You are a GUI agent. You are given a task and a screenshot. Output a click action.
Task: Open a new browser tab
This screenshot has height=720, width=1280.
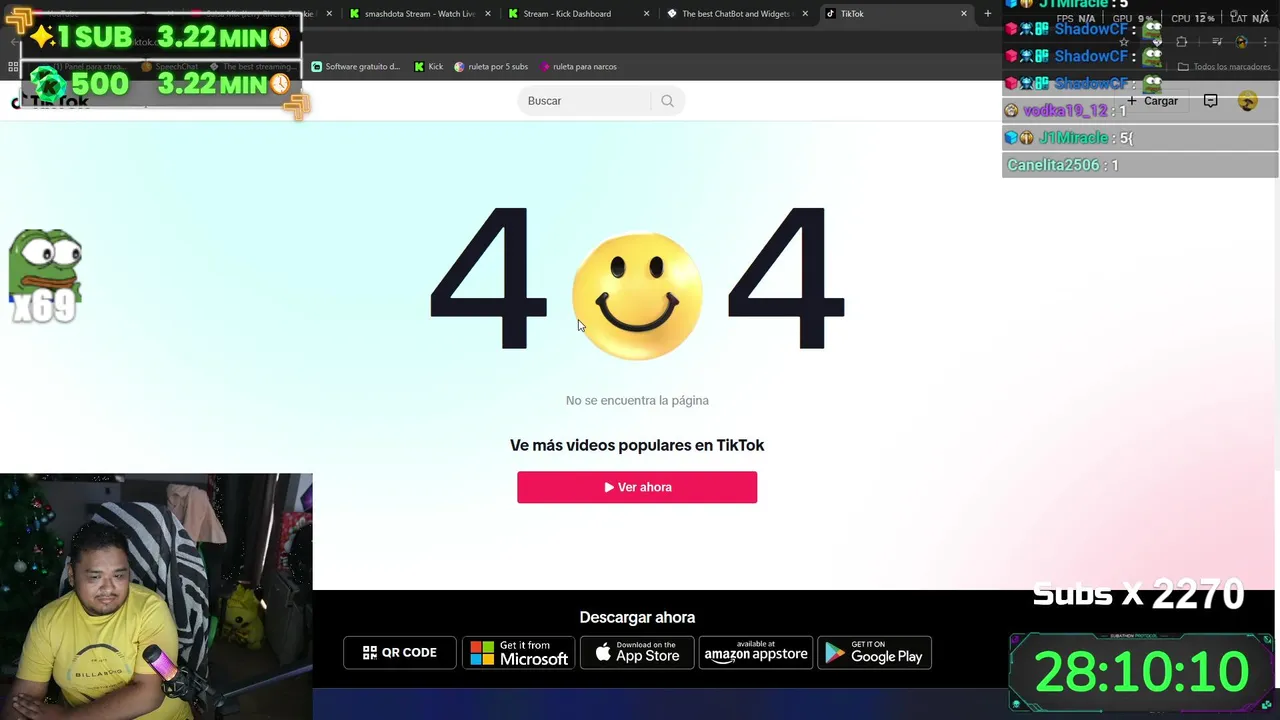click(988, 14)
